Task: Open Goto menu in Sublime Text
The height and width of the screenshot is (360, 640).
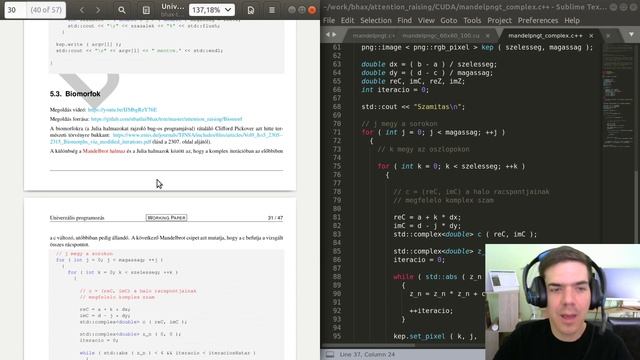Action: [449, 20]
